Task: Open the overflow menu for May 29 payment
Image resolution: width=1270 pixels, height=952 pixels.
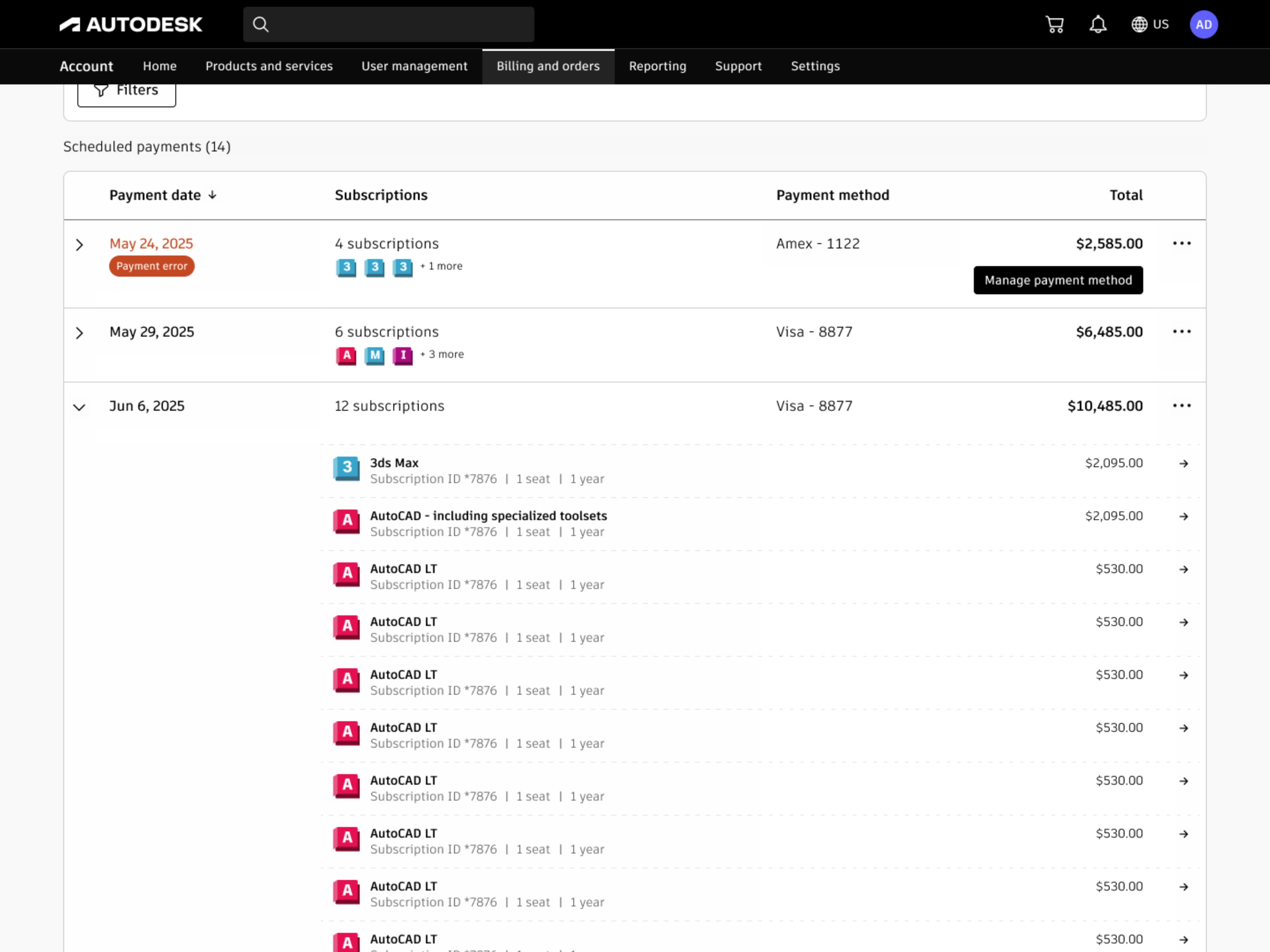Action: pyautogui.click(x=1182, y=332)
